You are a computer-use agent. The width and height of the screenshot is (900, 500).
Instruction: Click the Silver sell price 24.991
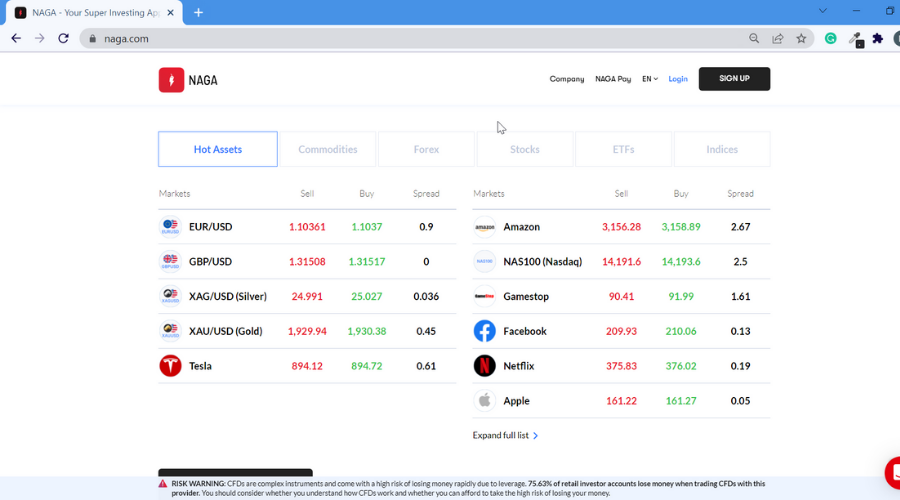click(x=307, y=296)
